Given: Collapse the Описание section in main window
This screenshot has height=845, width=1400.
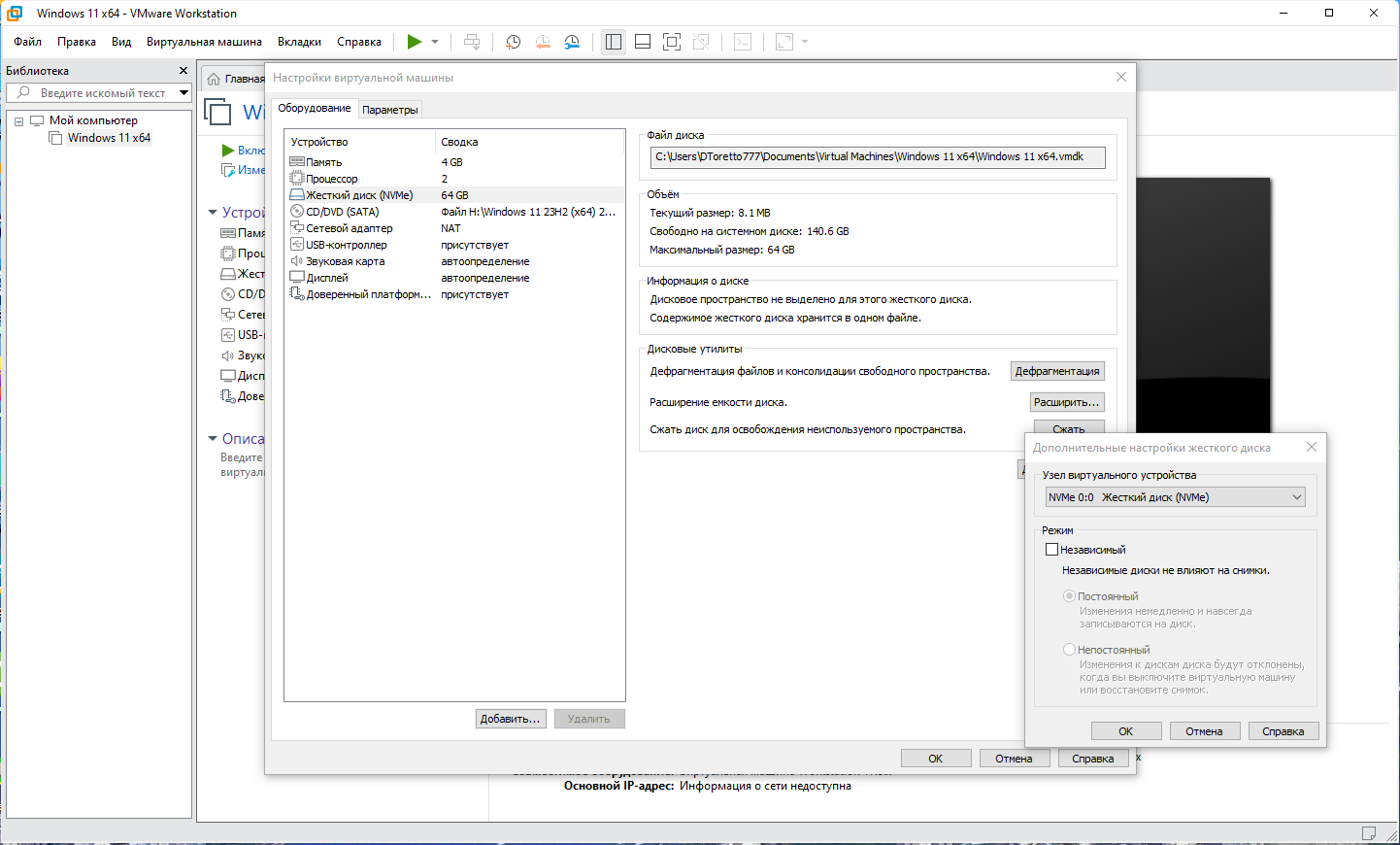Looking at the screenshot, I should pyautogui.click(x=213, y=439).
